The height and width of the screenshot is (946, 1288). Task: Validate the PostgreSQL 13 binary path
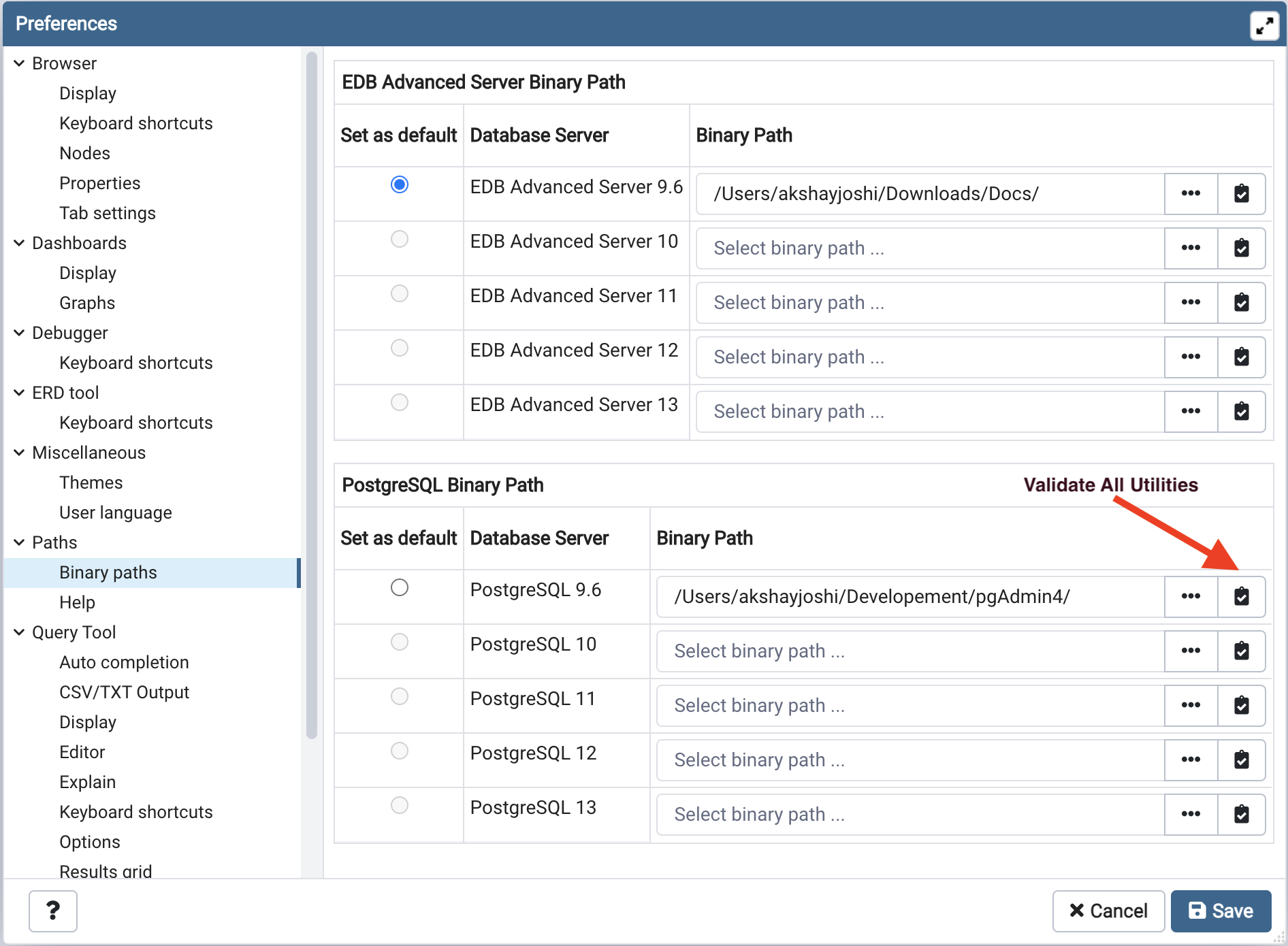(x=1241, y=815)
